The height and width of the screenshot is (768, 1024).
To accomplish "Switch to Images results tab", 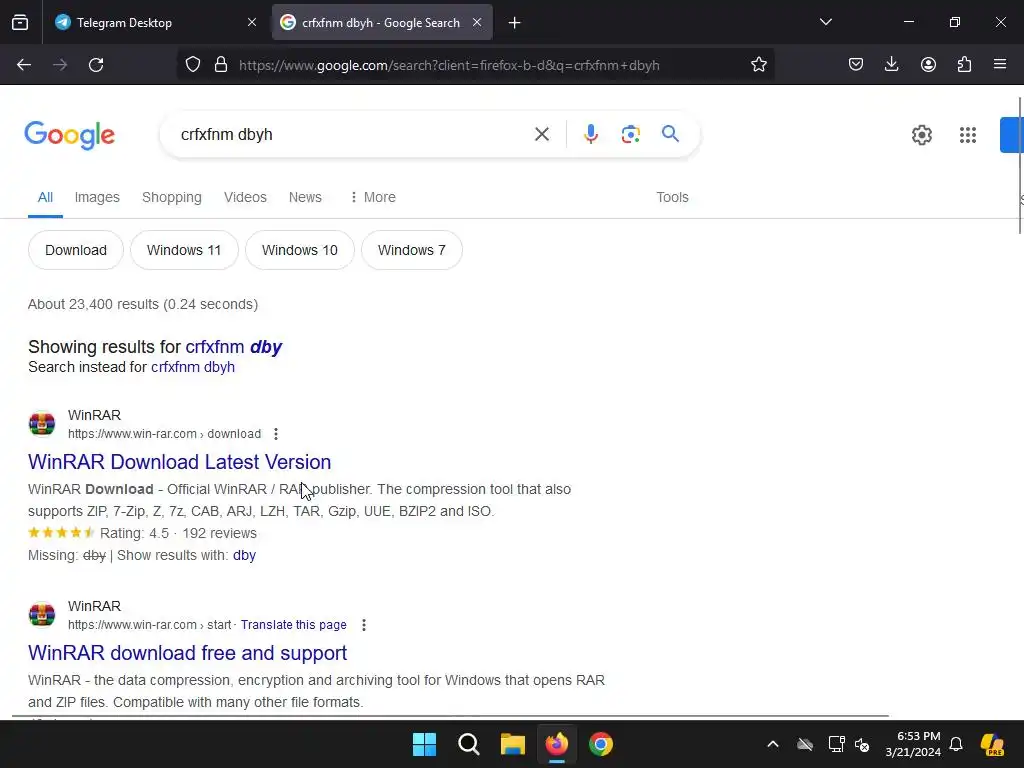I will (x=97, y=197).
